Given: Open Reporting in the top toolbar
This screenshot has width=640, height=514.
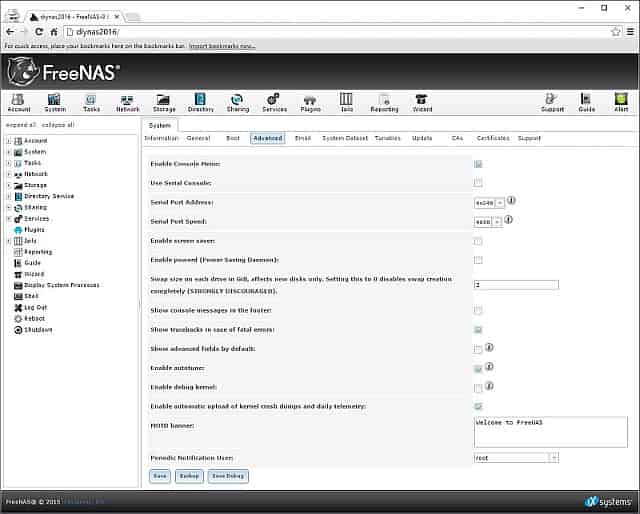Looking at the screenshot, I should click(x=383, y=102).
